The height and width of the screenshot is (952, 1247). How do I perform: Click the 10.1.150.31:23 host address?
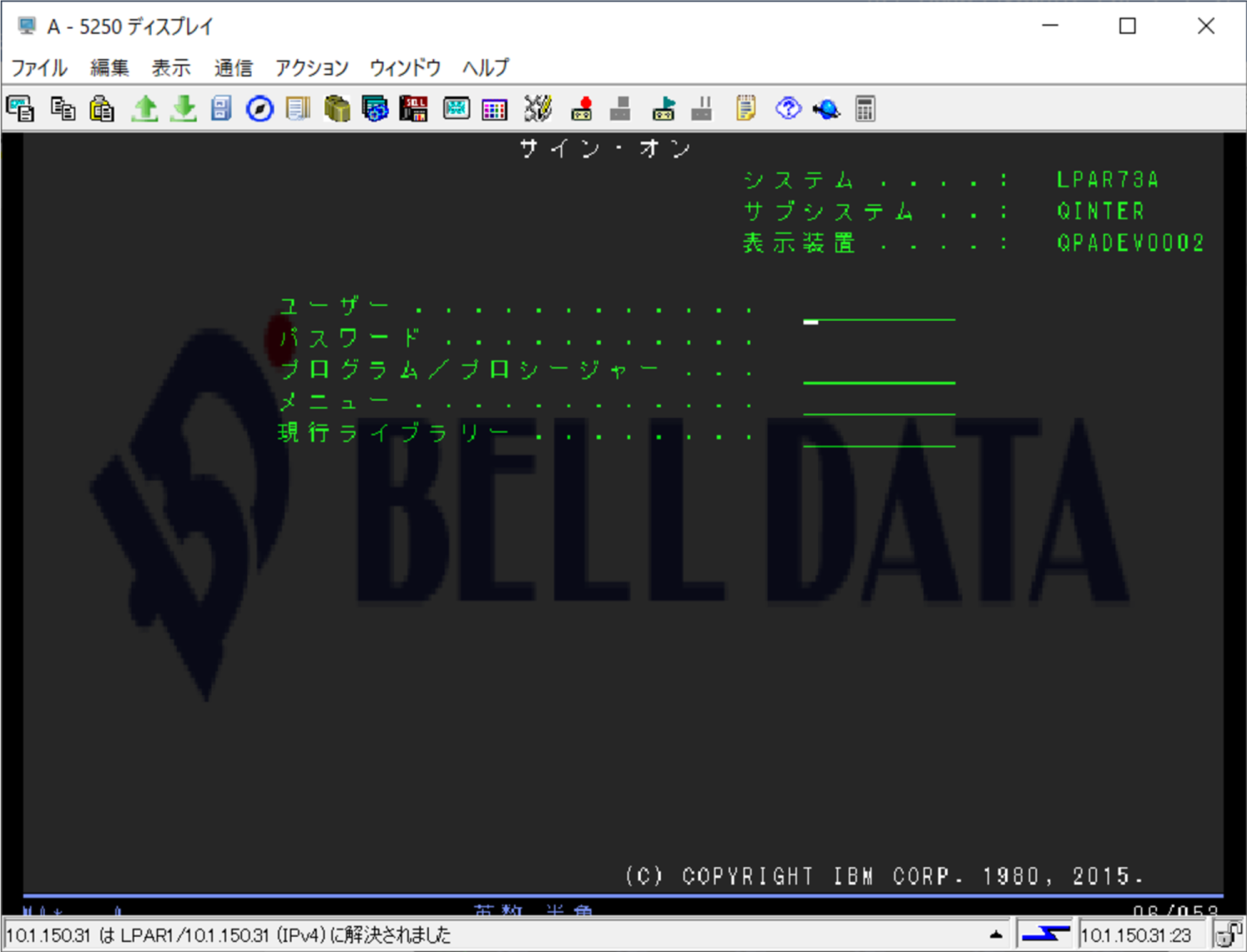[1136, 935]
